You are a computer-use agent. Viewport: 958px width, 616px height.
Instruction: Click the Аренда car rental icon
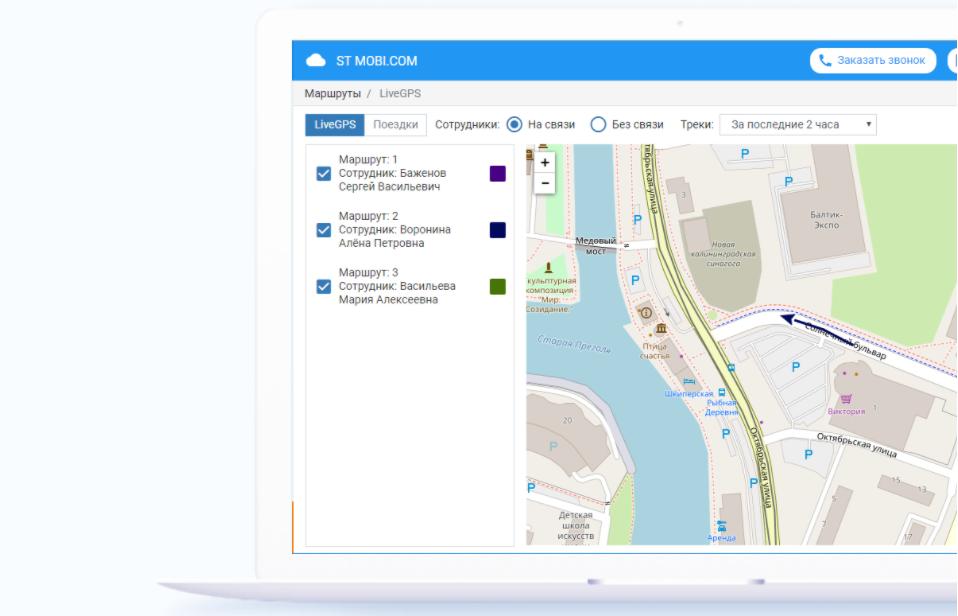coord(722,526)
